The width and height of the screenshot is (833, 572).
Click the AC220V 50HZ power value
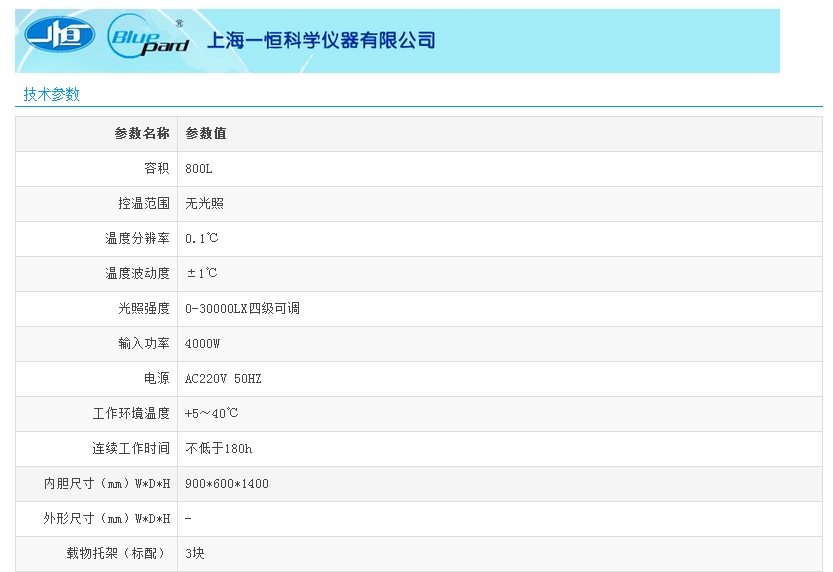point(223,379)
